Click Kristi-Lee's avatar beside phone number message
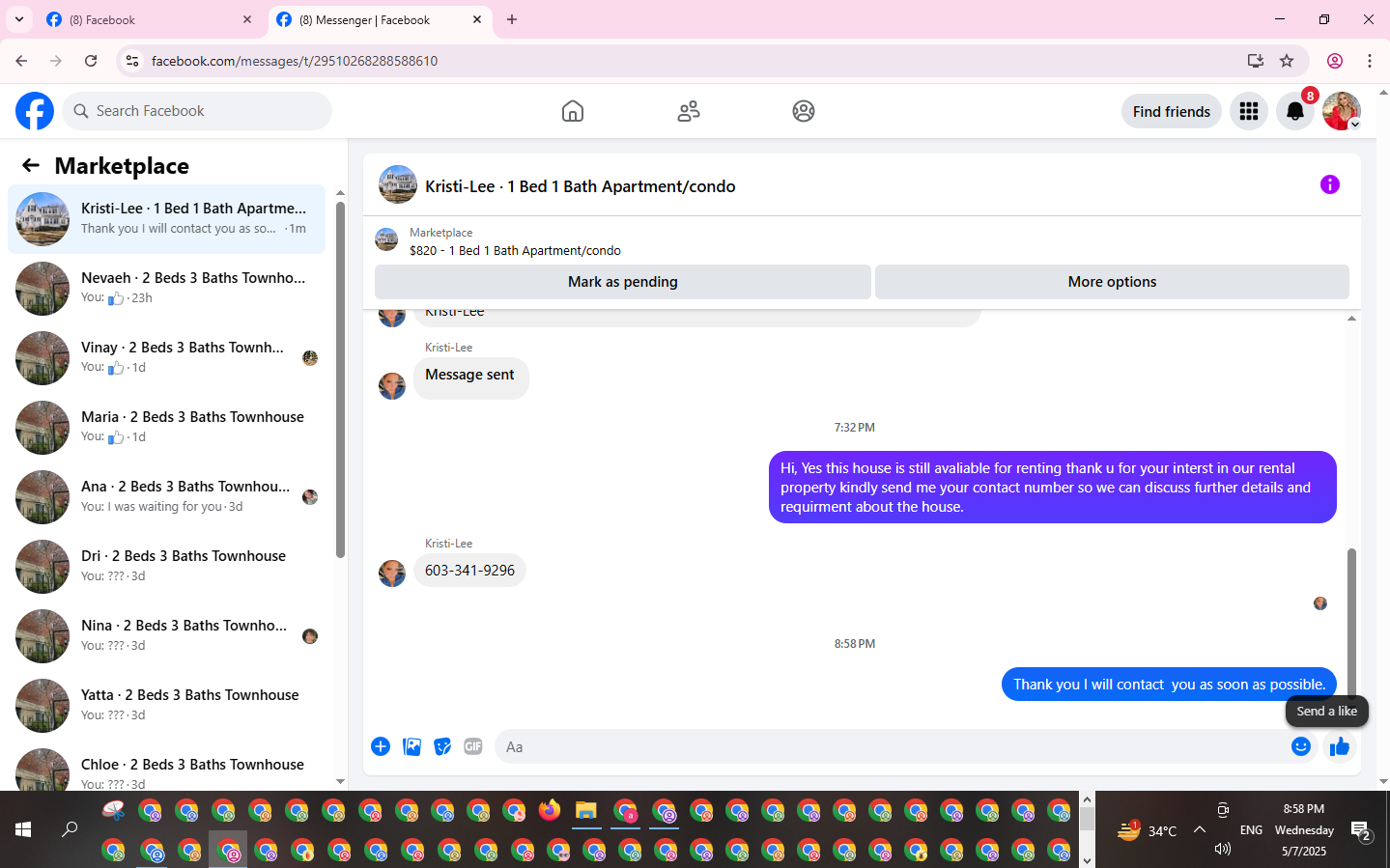The width and height of the screenshot is (1390, 868). pos(392,574)
